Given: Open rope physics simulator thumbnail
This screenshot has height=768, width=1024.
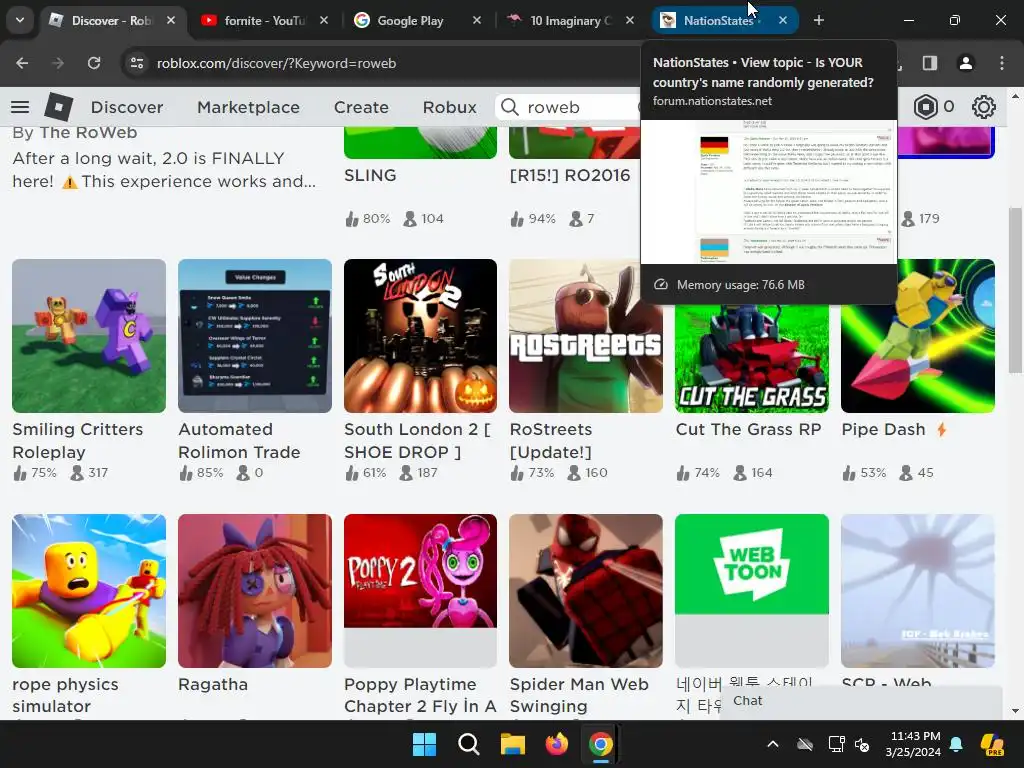Looking at the screenshot, I should 89,591.
